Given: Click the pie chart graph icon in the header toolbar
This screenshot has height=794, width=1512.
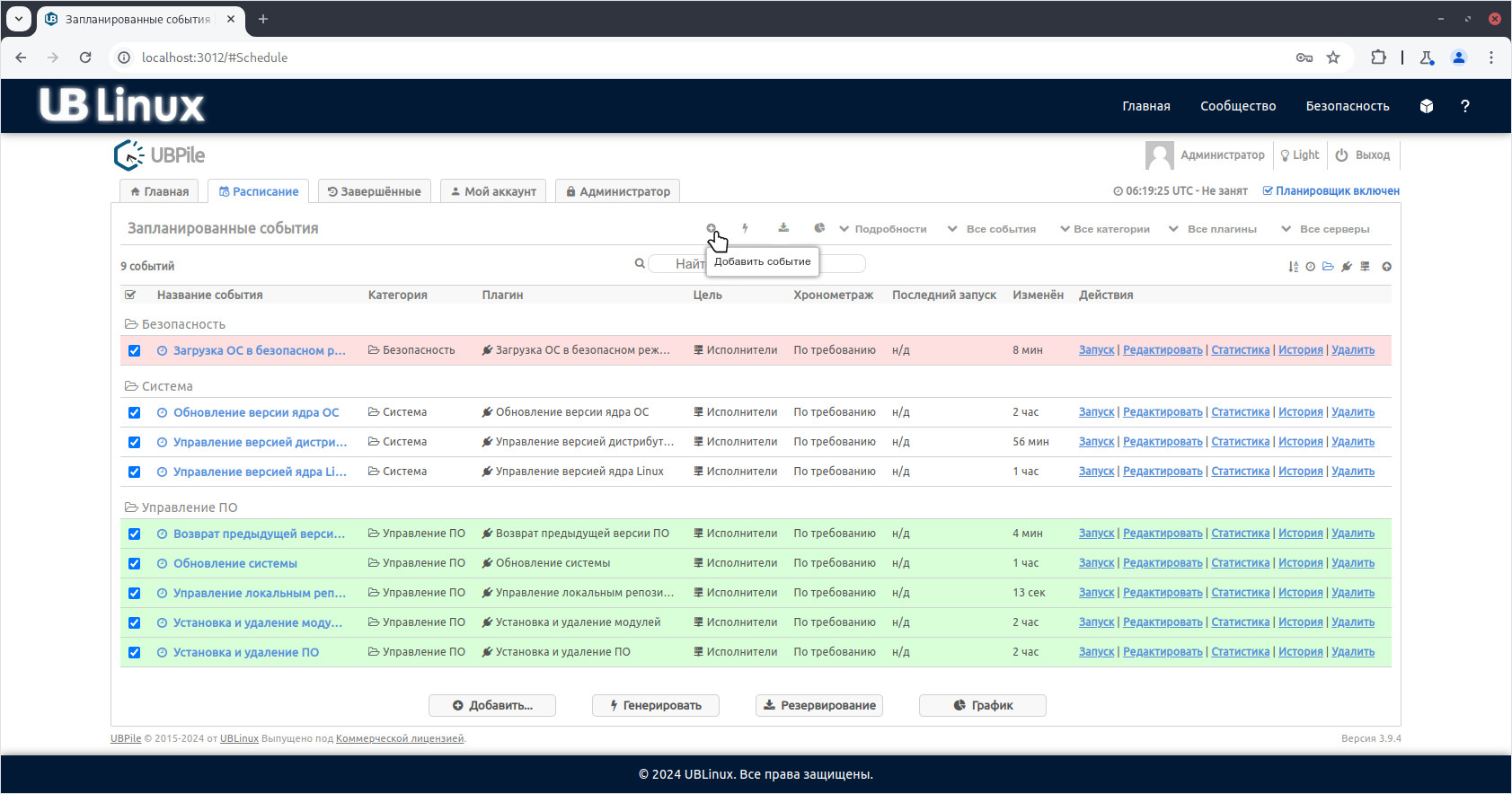Looking at the screenshot, I should pyautogui.click(x=819, y=228).
